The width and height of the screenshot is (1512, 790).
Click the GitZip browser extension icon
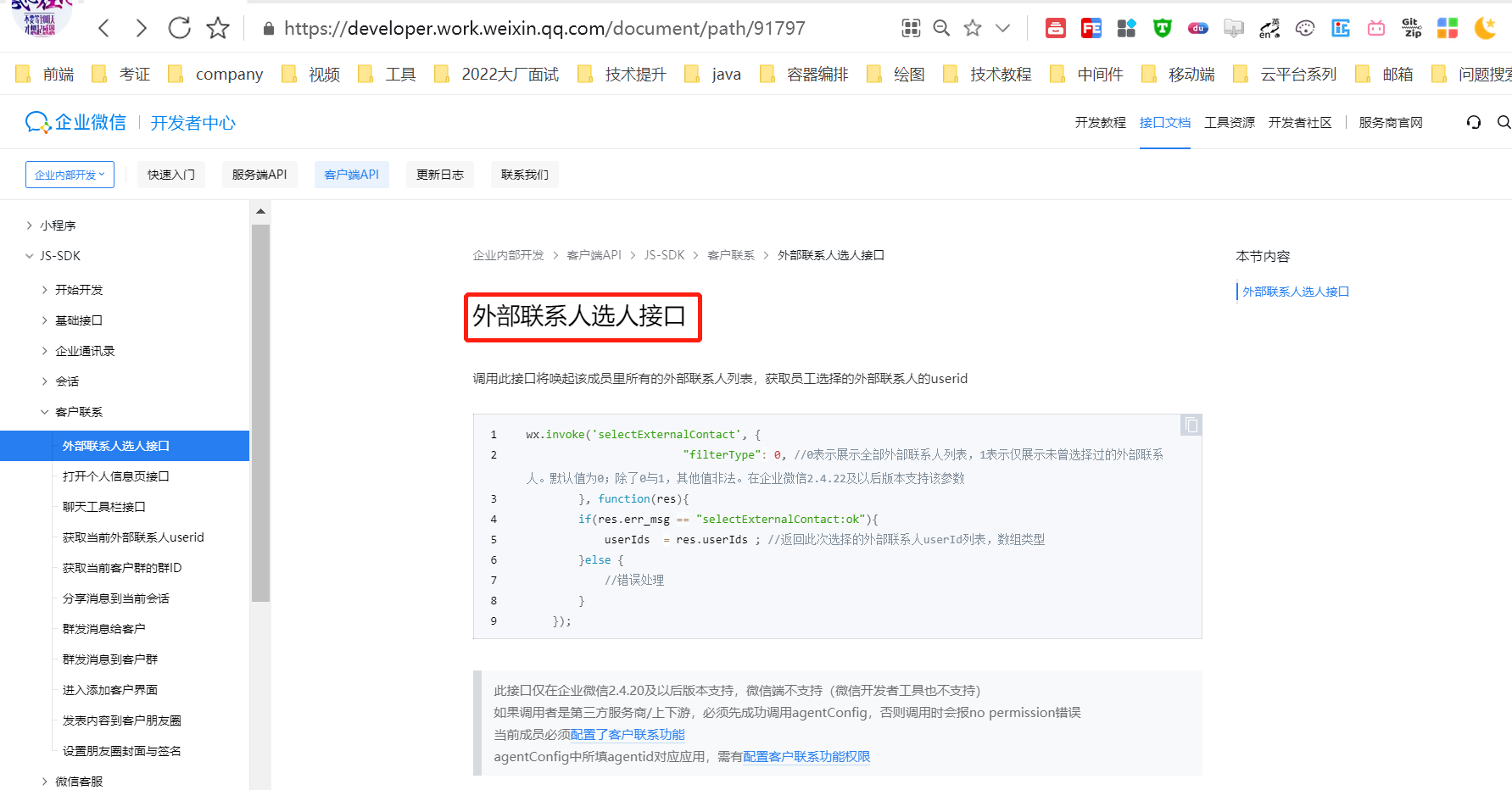[1412, 28]
